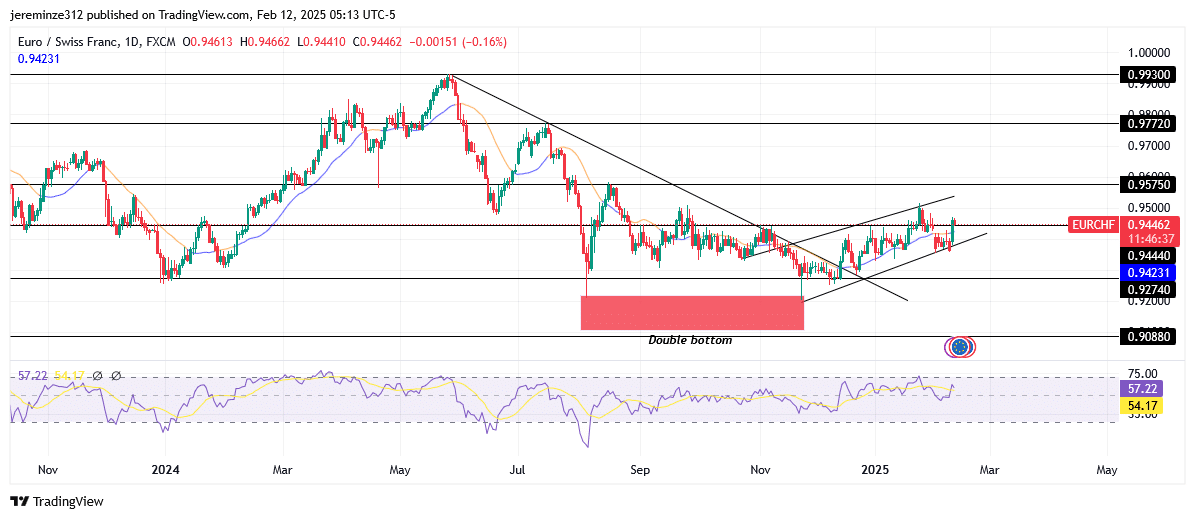Select the 0.97720 horizontal level label

[1149, 123]
